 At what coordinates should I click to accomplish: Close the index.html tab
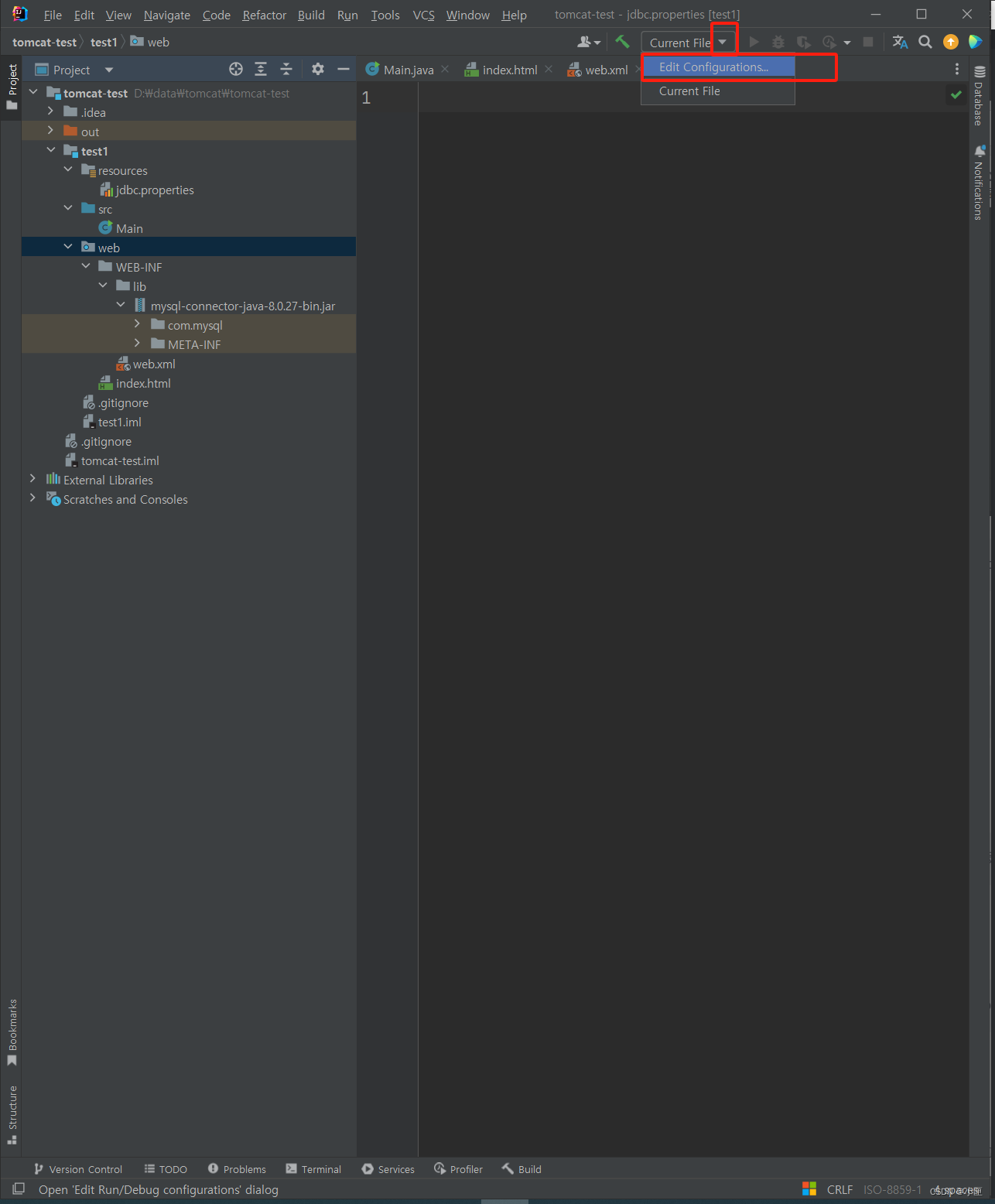pos(549,69)
